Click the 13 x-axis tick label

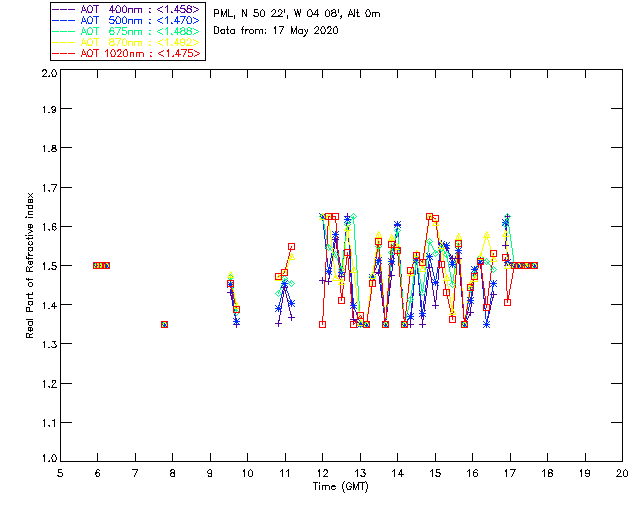point(360,473)
